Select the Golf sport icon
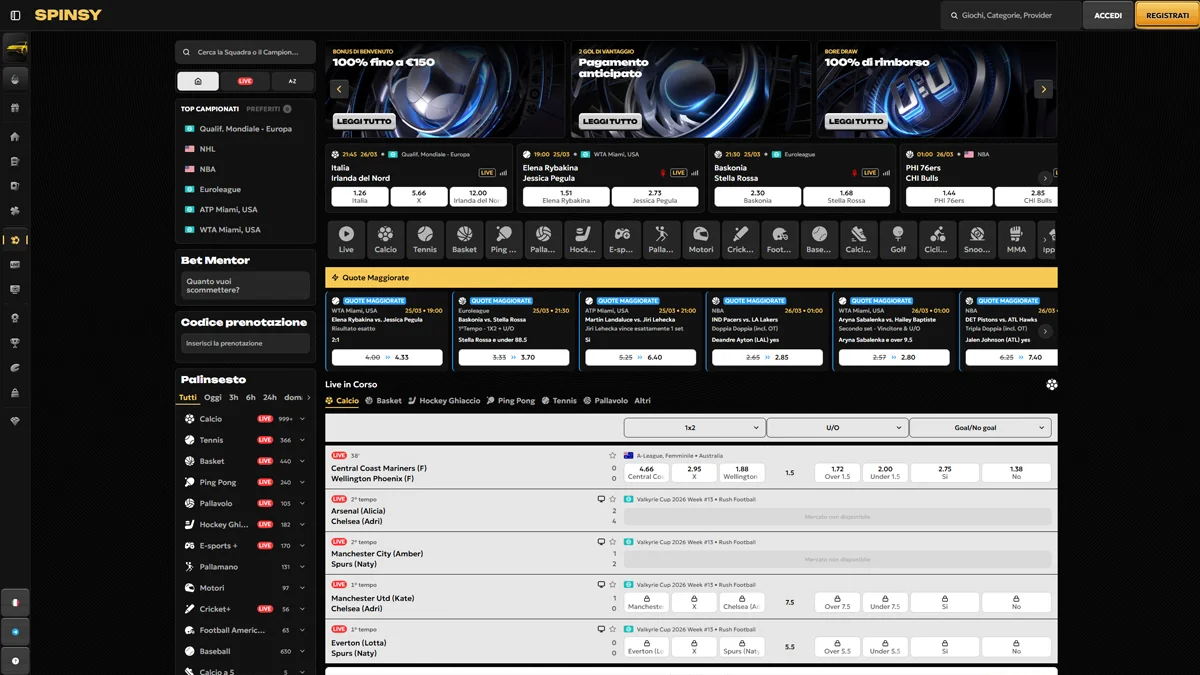 click(898, 239)
